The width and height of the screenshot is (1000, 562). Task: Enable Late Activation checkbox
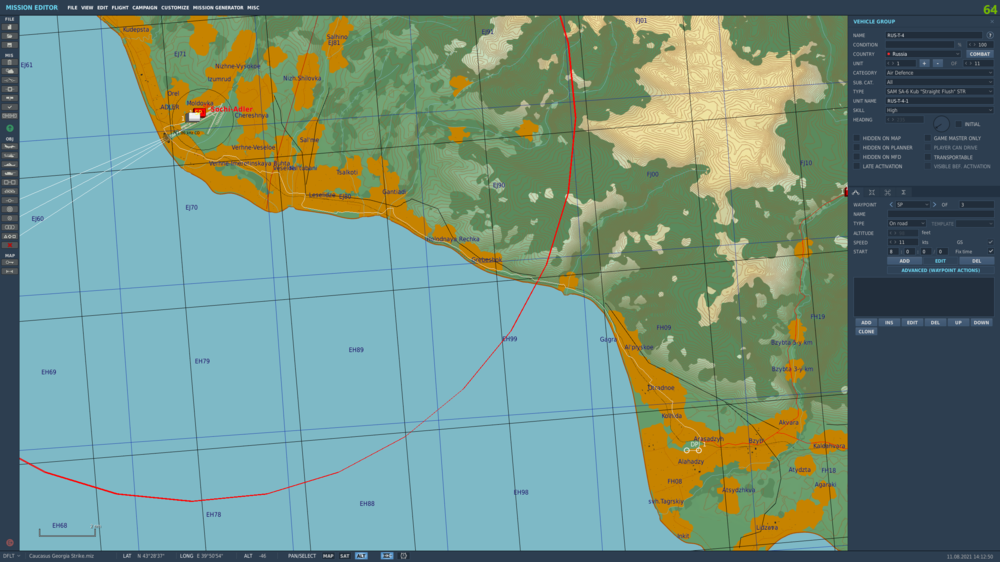coord(857,166)
